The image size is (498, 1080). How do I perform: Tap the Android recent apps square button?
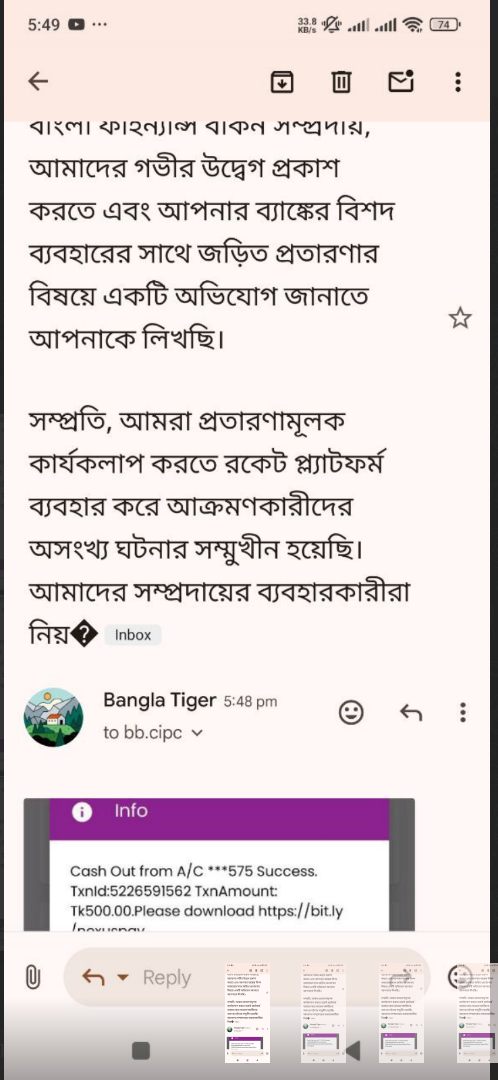(x=141, y=1050)
